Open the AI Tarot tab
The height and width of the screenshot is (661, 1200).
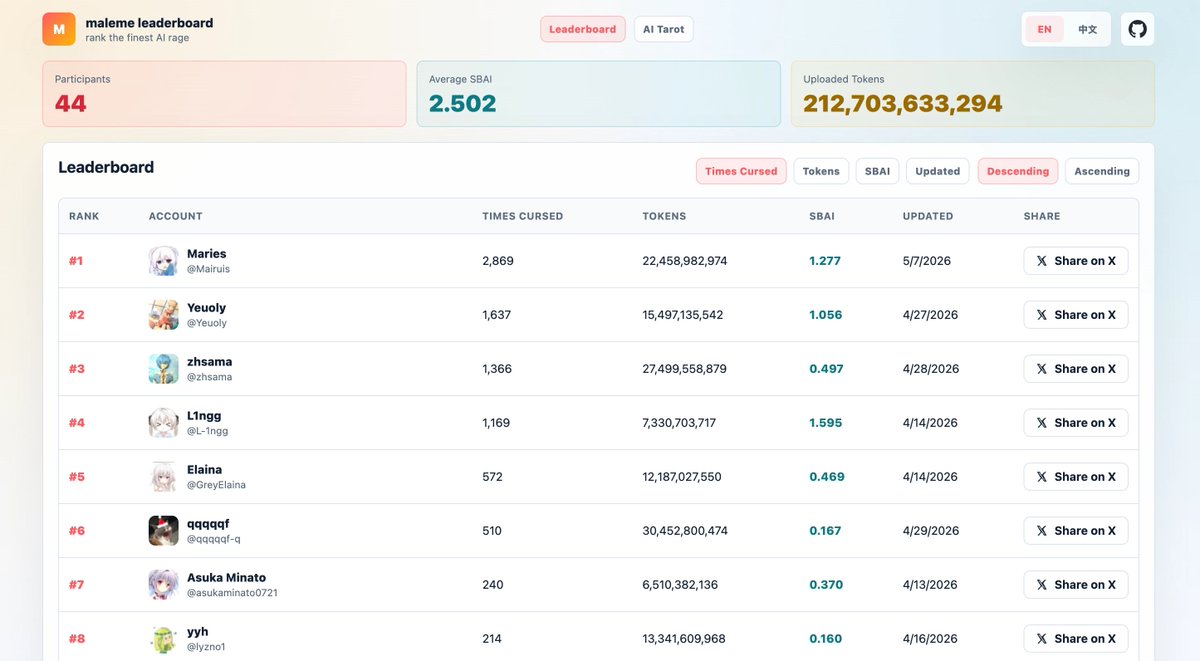click(664, 29)
